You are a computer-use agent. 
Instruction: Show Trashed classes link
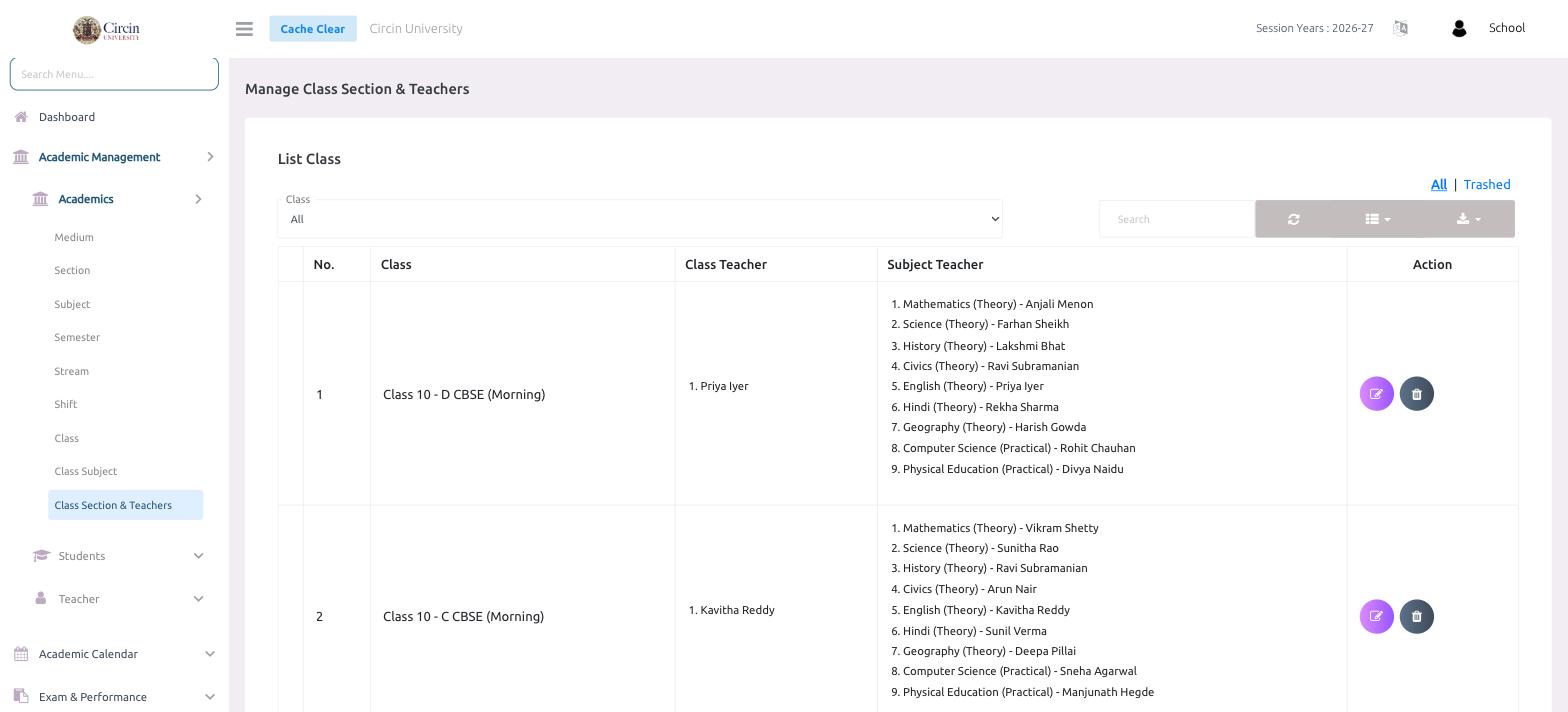click(1487, 184)
